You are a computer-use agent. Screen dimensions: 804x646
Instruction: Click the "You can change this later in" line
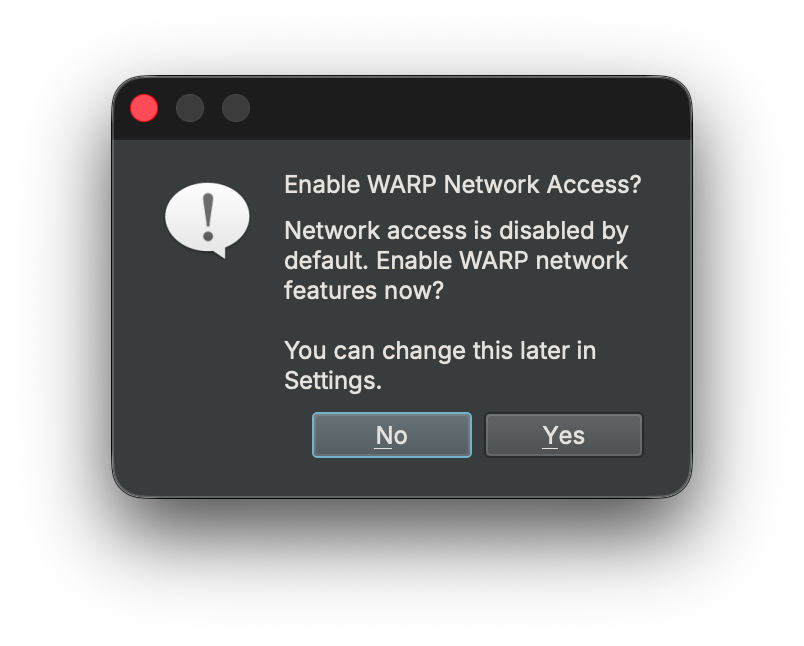[x=440, y=351]
